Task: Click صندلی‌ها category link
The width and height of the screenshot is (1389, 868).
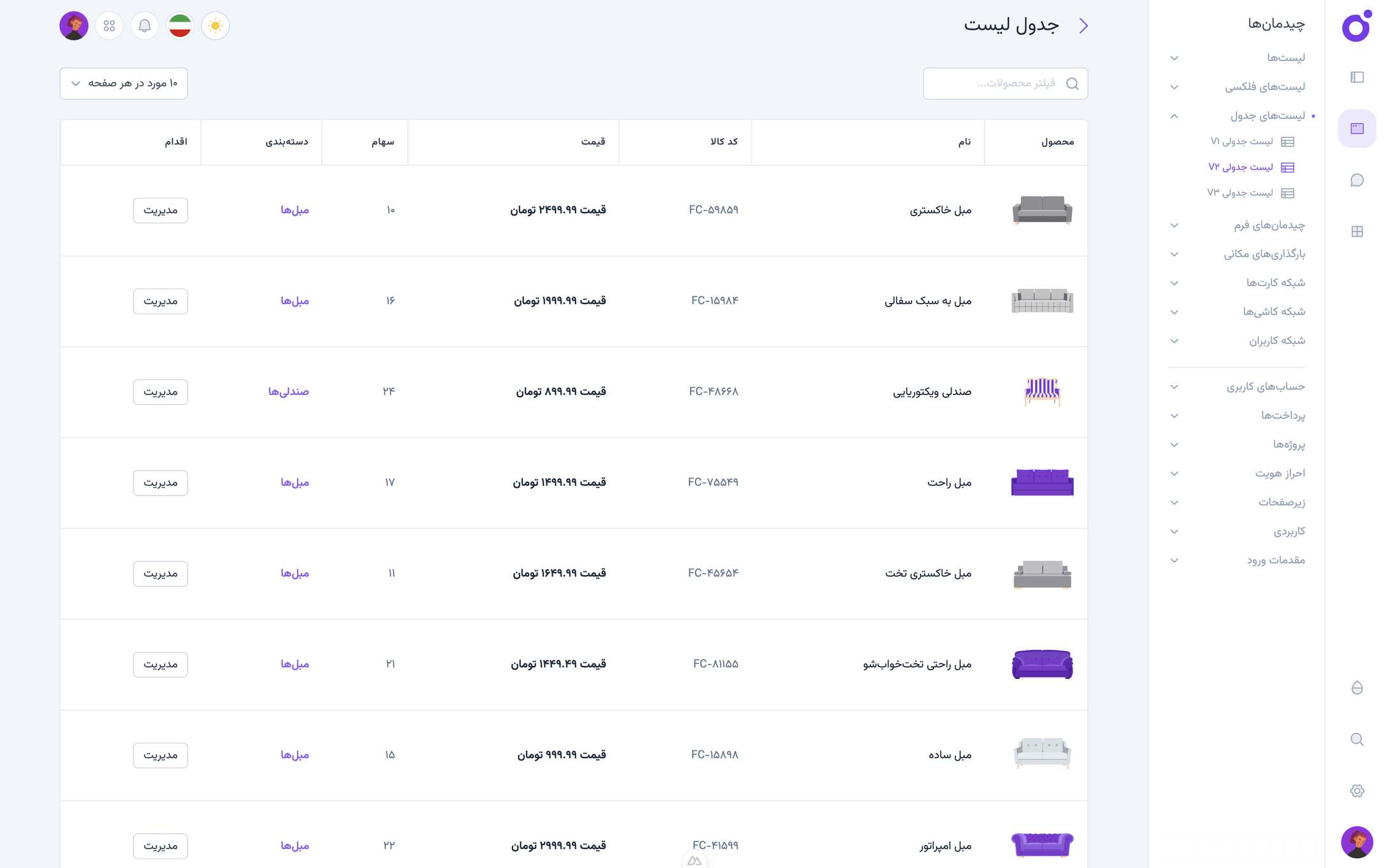Action: click(288, 392)
